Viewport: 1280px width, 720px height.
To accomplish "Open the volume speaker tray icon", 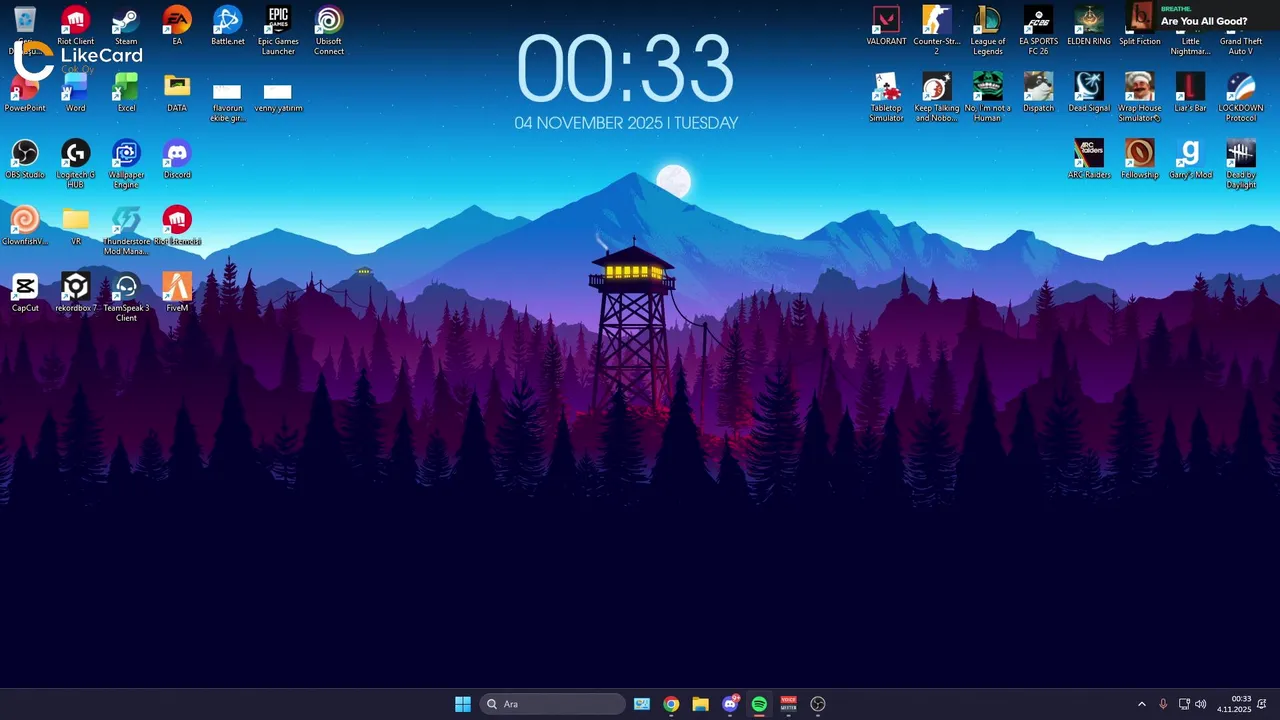I will (1200, 704).
